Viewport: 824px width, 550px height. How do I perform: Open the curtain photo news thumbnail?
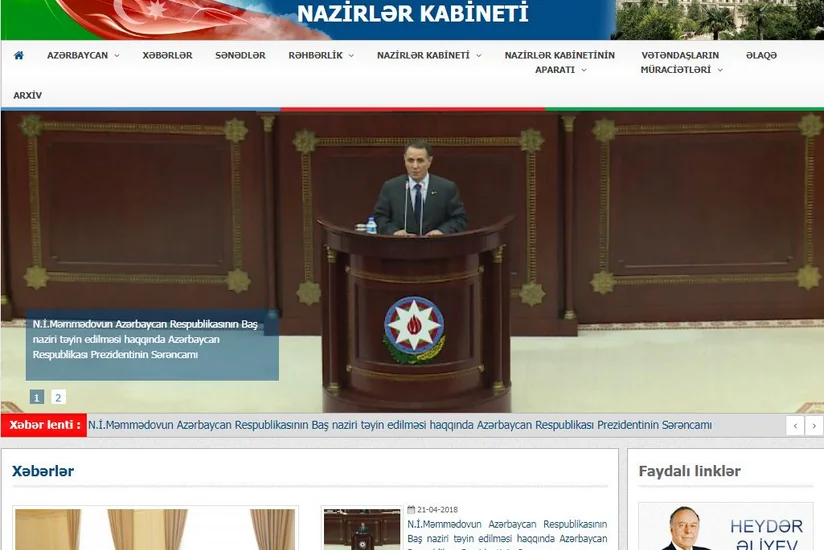point(155,528)
